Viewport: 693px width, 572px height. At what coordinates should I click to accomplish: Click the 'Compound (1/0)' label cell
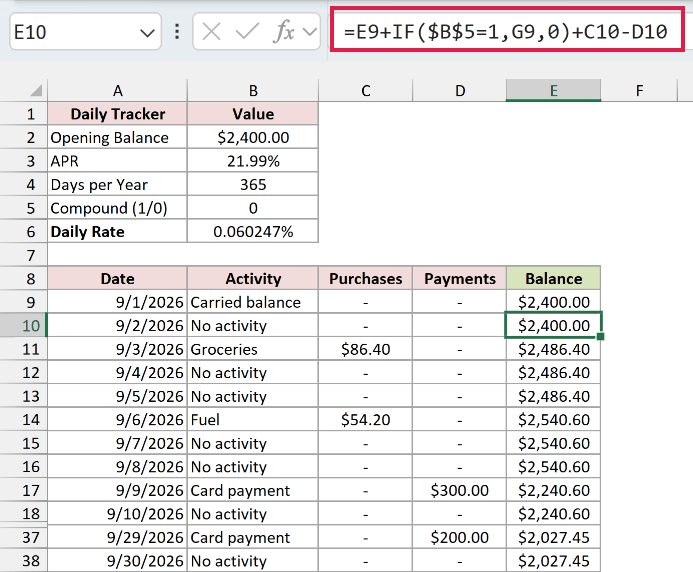point(118,208)
